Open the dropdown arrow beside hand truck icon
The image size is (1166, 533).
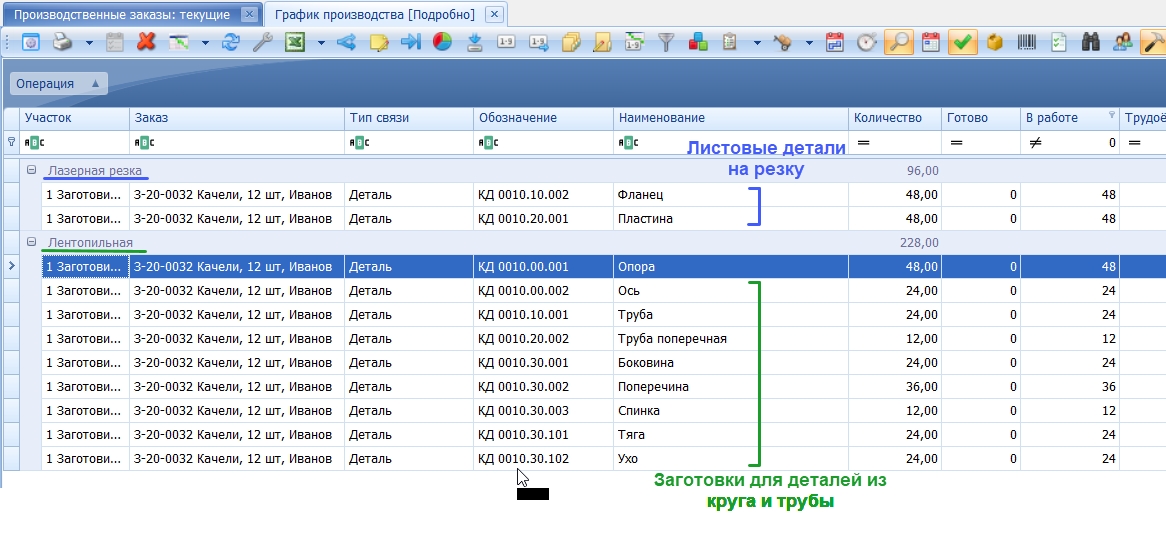coord(809,43)
